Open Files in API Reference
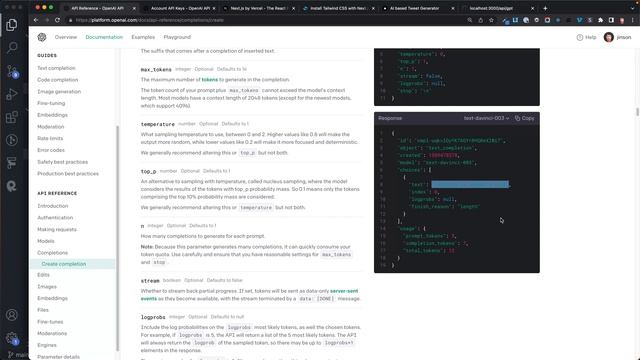 [43, 310]
